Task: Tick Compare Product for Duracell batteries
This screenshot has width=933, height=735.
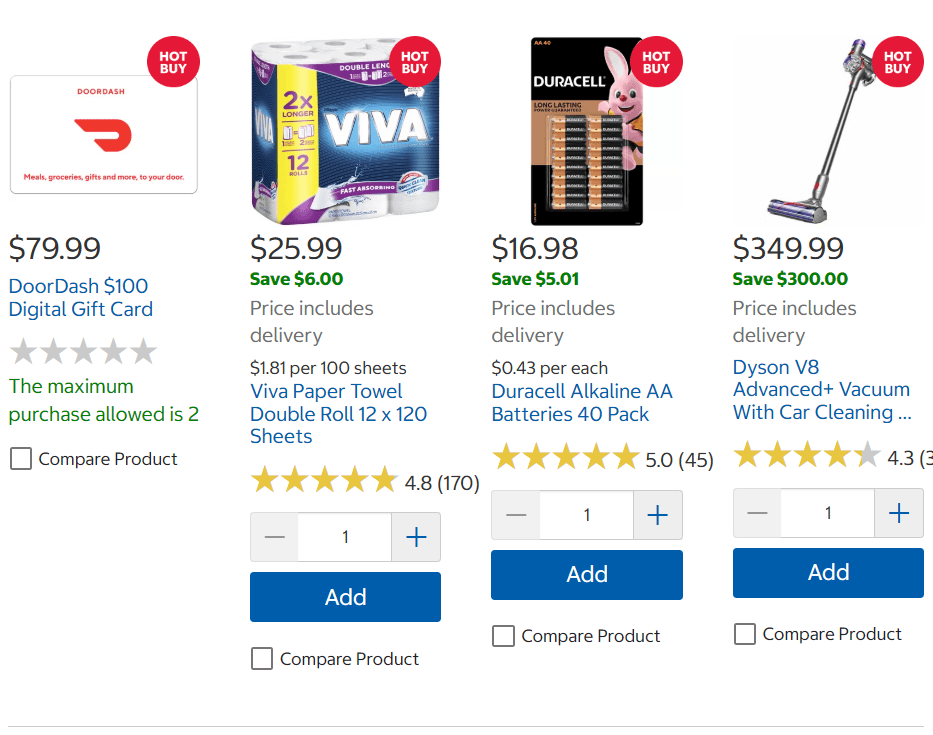Action: coord(503,636)
